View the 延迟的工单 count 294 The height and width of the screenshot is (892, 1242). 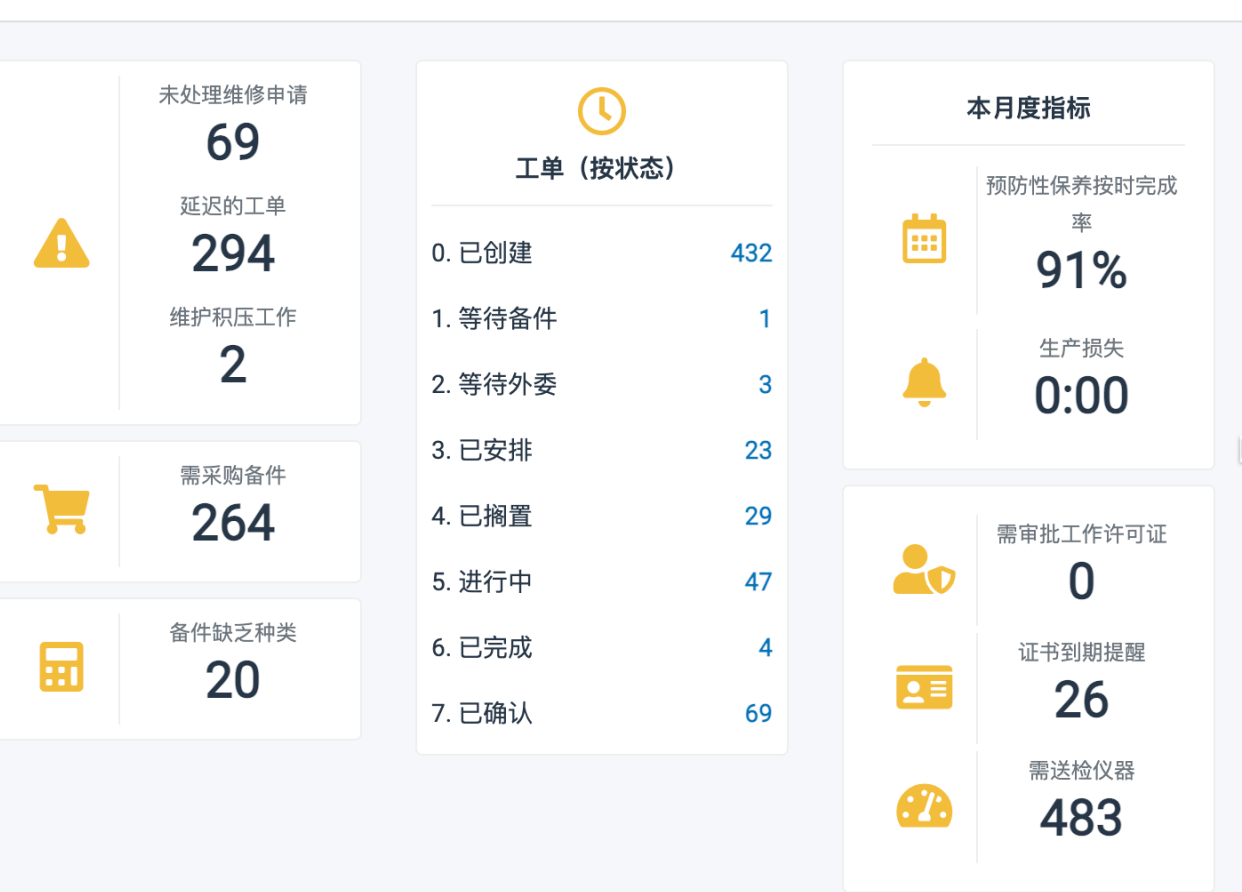tap(233, 252)
